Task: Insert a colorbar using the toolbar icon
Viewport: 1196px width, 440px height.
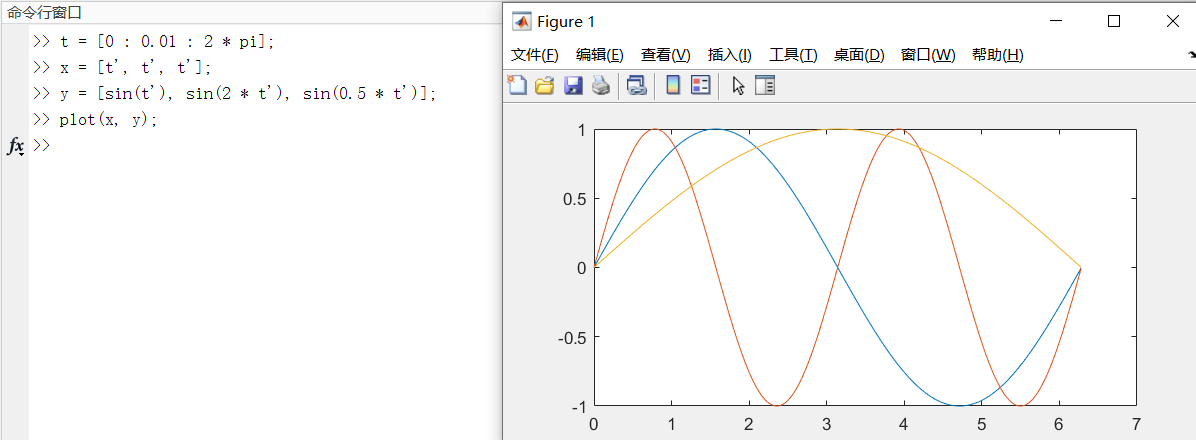Action: point(673,85)
